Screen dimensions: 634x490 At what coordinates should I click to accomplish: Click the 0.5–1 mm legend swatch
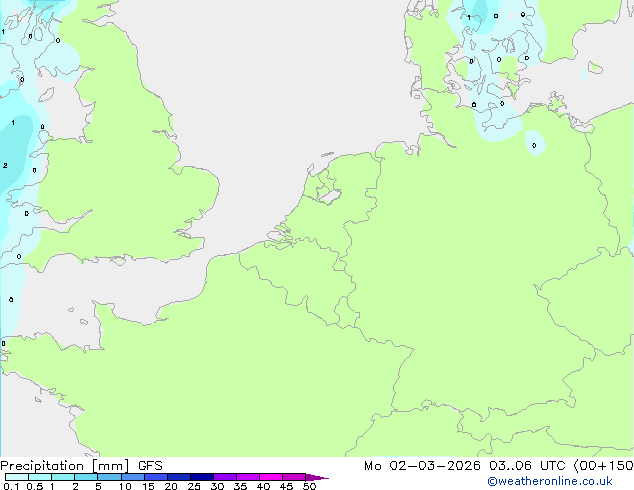[40, 477]
